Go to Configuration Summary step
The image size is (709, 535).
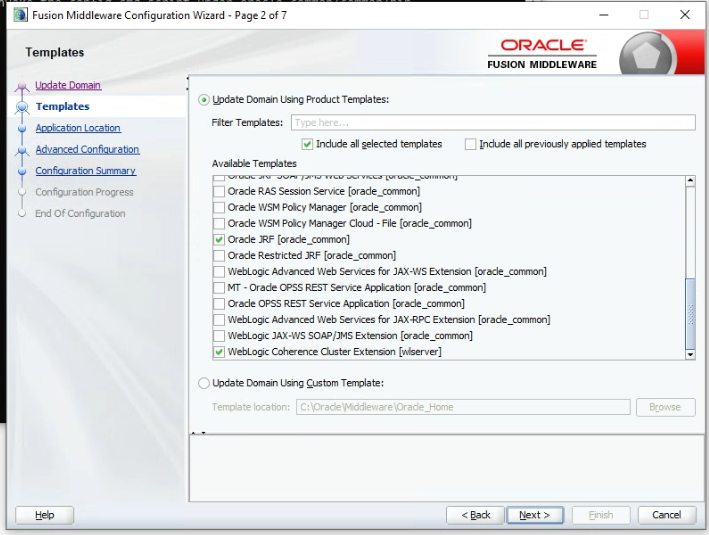[x=85, y=170]
